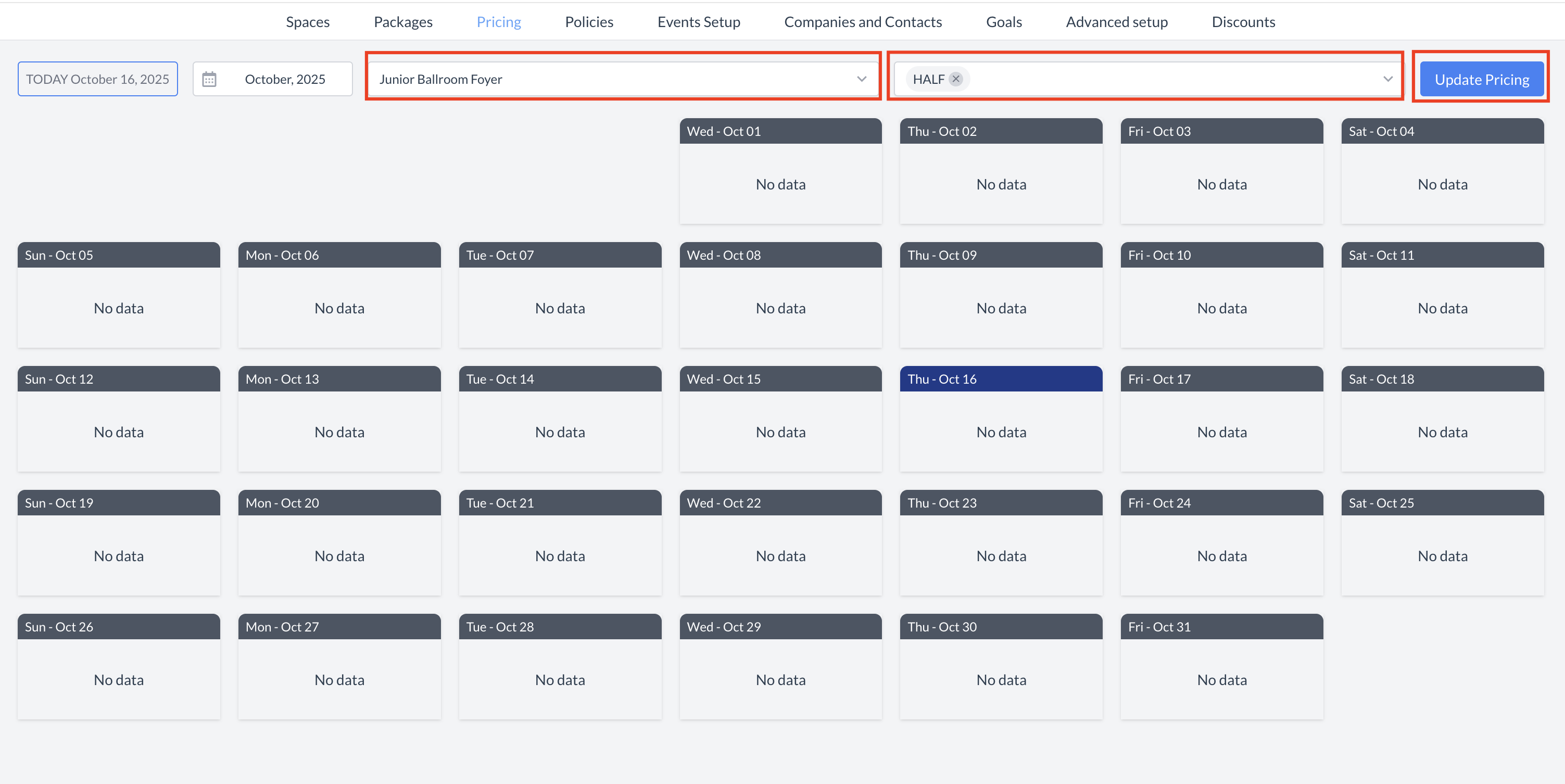The width and height of the screenshot is (1565, 784).
Task: Click the Sun - Oct 05 day header
Action: click(x=119, y=255)
